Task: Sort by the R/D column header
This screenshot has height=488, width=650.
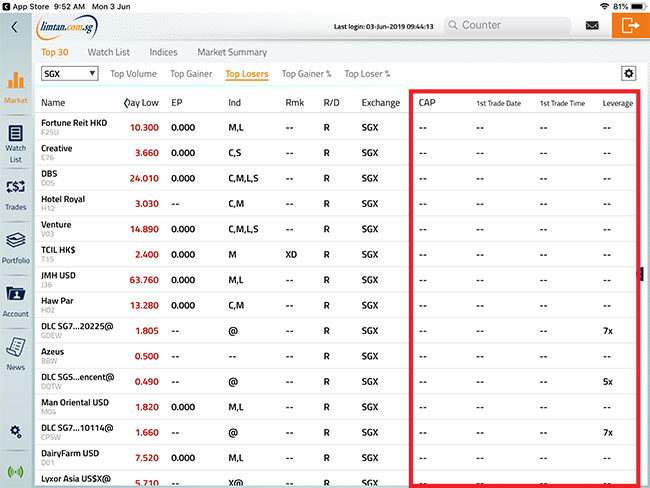Action: click(331, 103)
